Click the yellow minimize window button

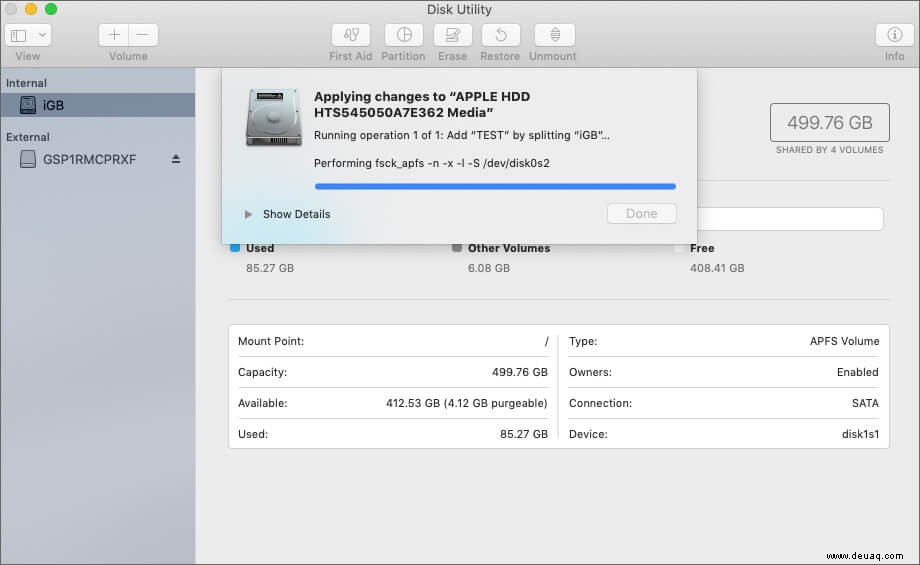[x=31, y=9]
